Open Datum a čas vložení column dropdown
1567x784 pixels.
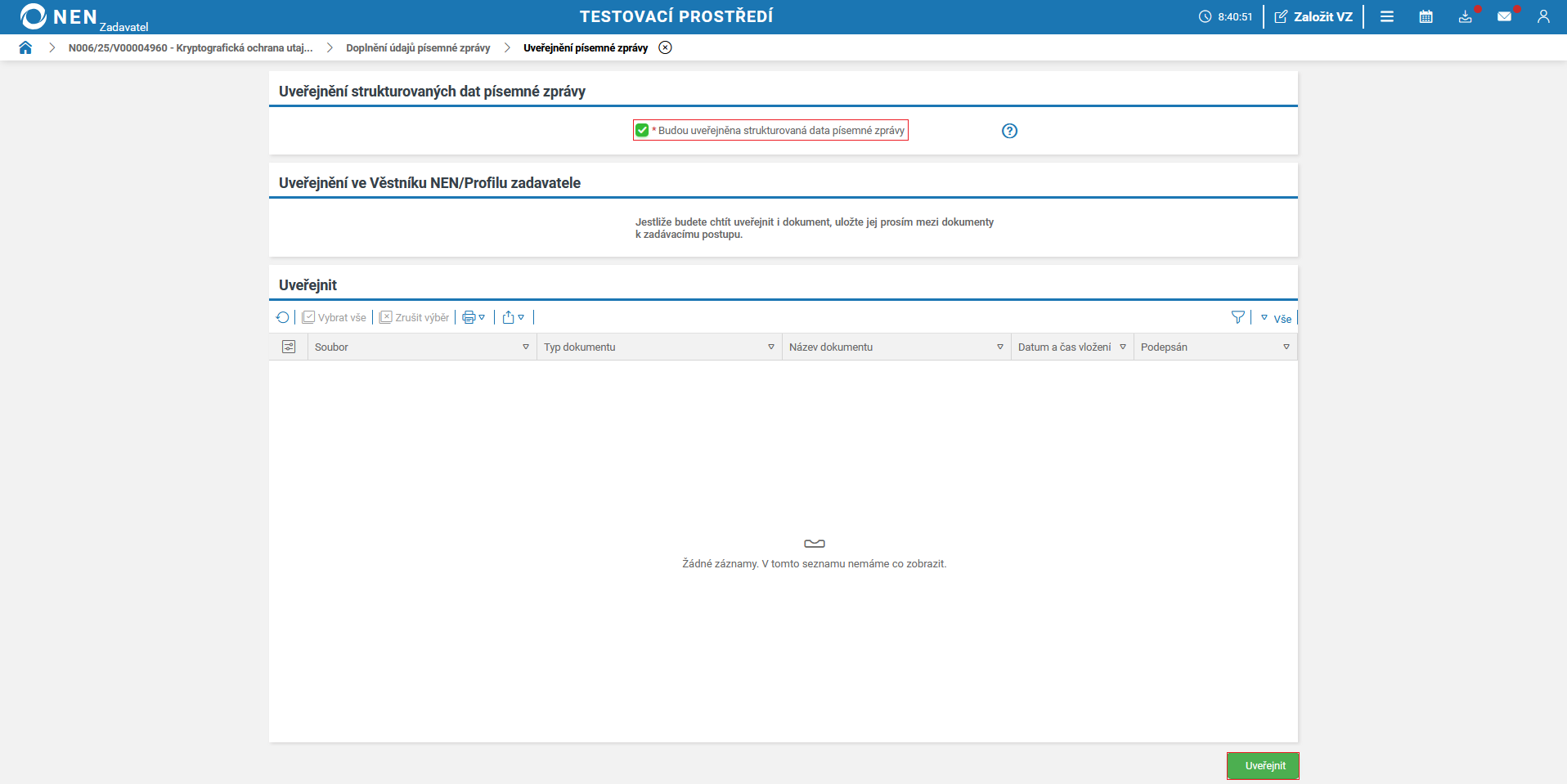coord(1123,347)
